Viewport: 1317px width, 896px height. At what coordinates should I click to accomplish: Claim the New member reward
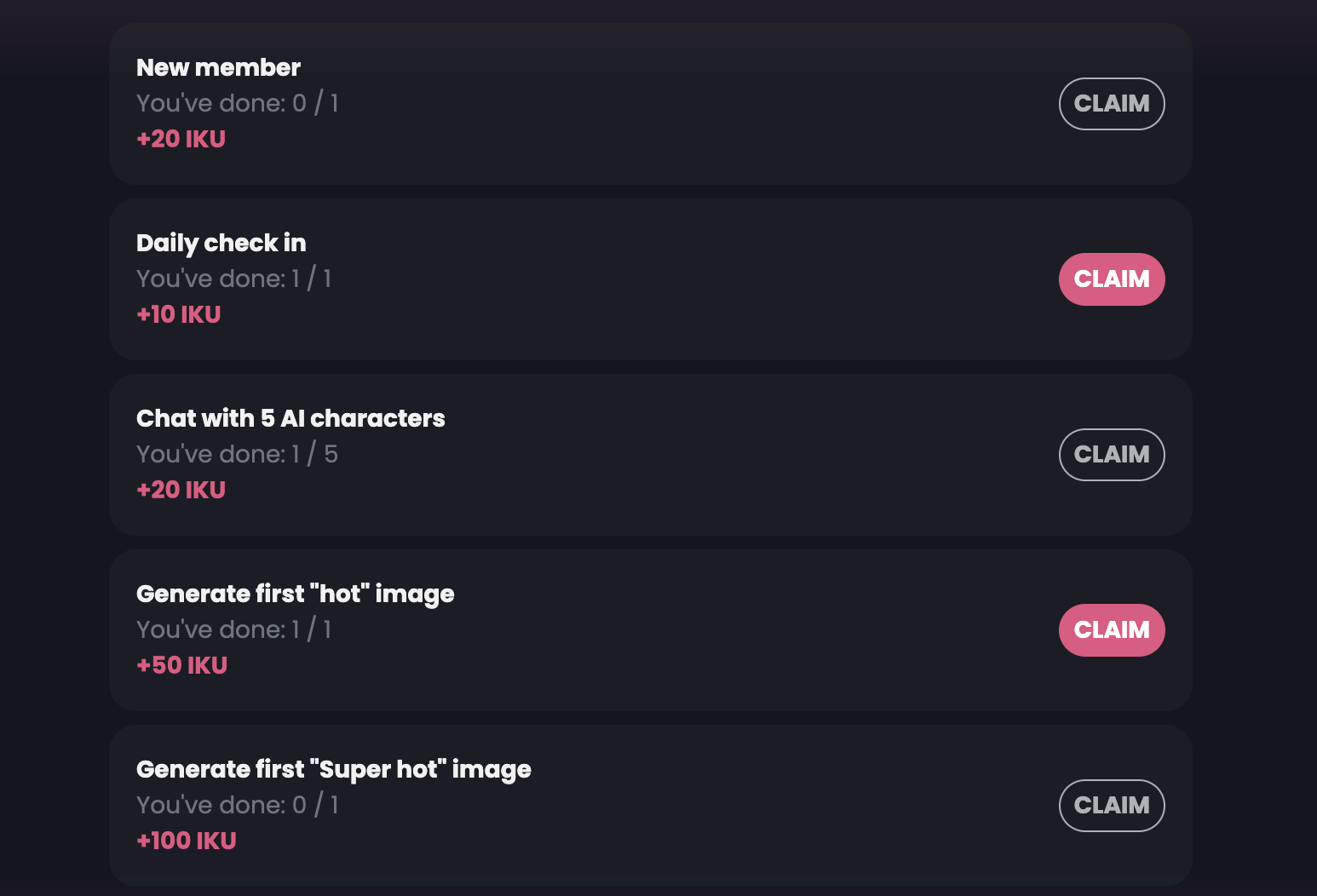(1111, 104)
